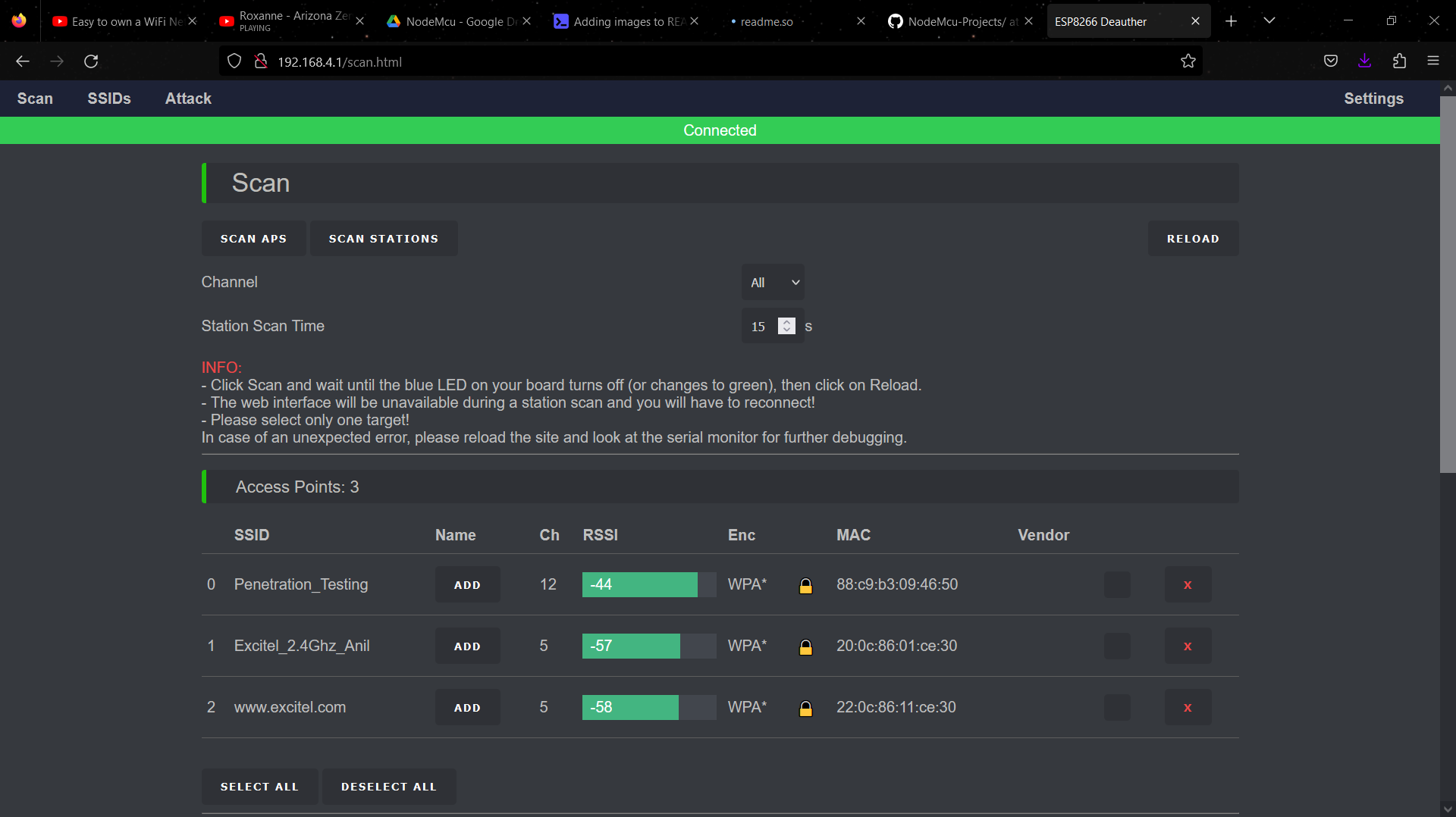Open Firefox hamburger menu
Image resolution: width=1456 pixels, height=817 pixels.
point(1435,61)
